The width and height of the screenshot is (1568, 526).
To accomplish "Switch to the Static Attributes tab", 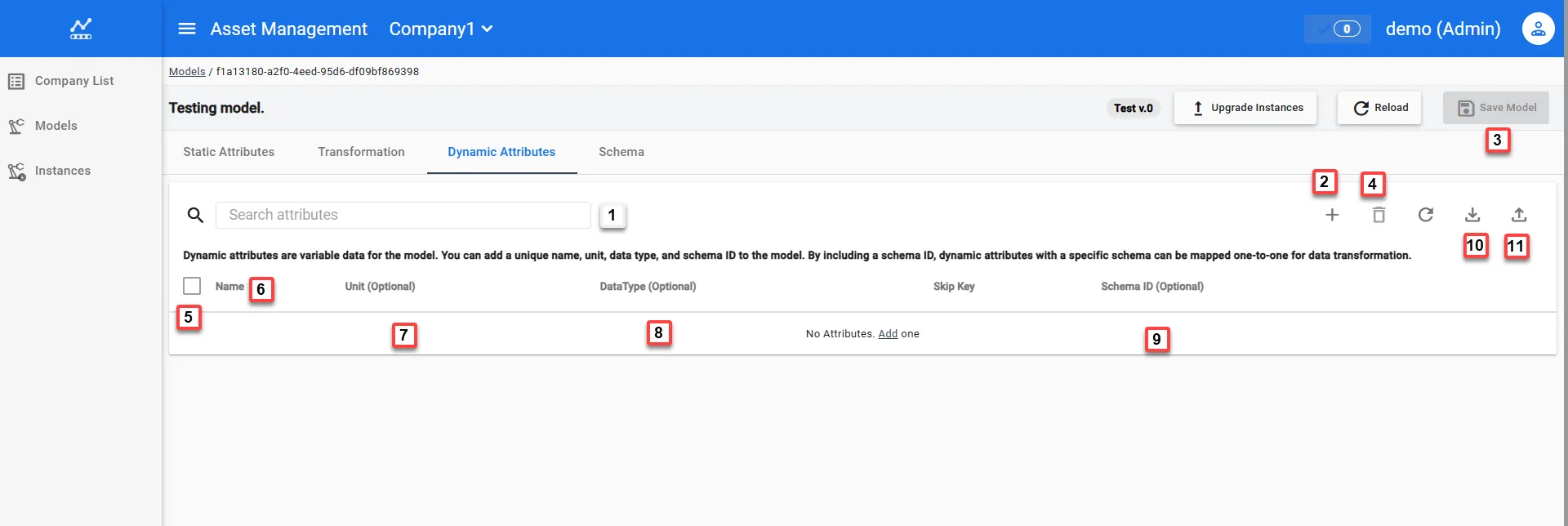I will [229, 152].
